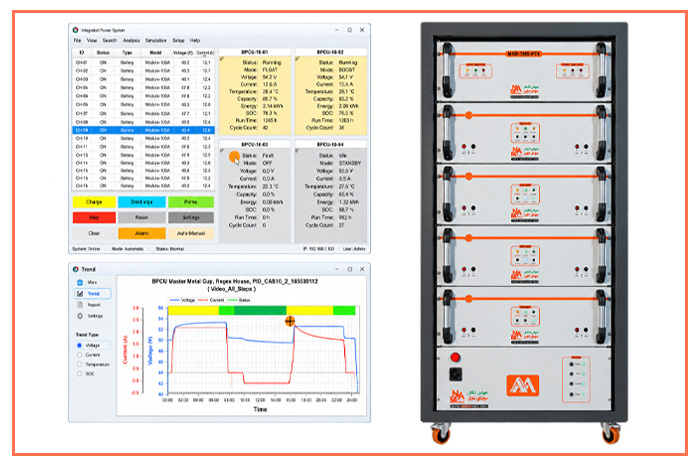Click the orange Alarm button
Viewport: 700px width, 467px height.
[x=142, y=233]
